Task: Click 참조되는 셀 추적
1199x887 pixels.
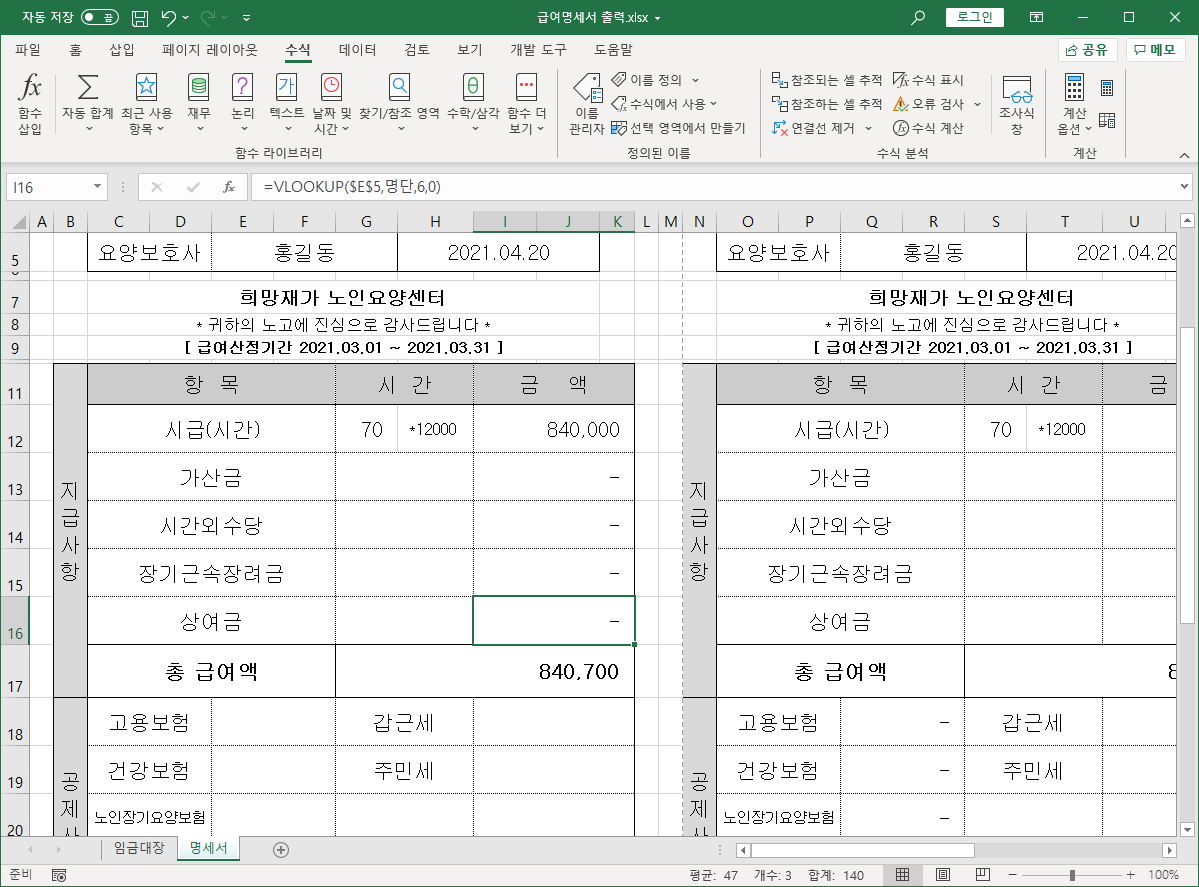Action: click(x=827, y=80)
